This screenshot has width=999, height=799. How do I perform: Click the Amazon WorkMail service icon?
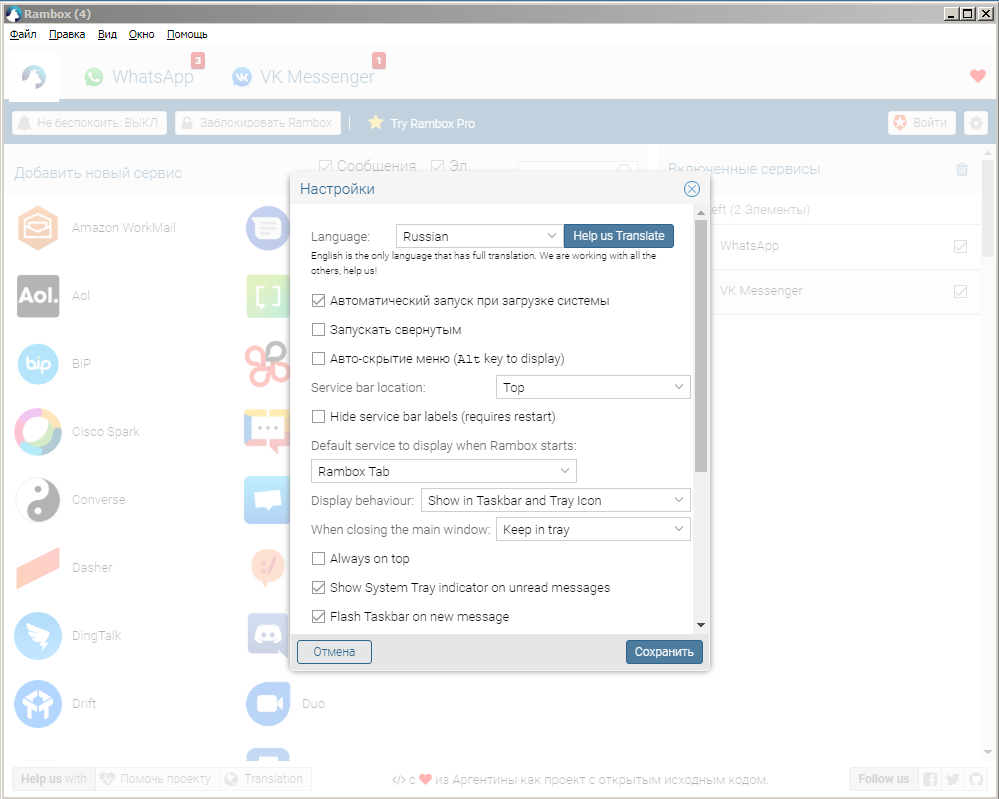pyautogui.click(x=38, y=228)
